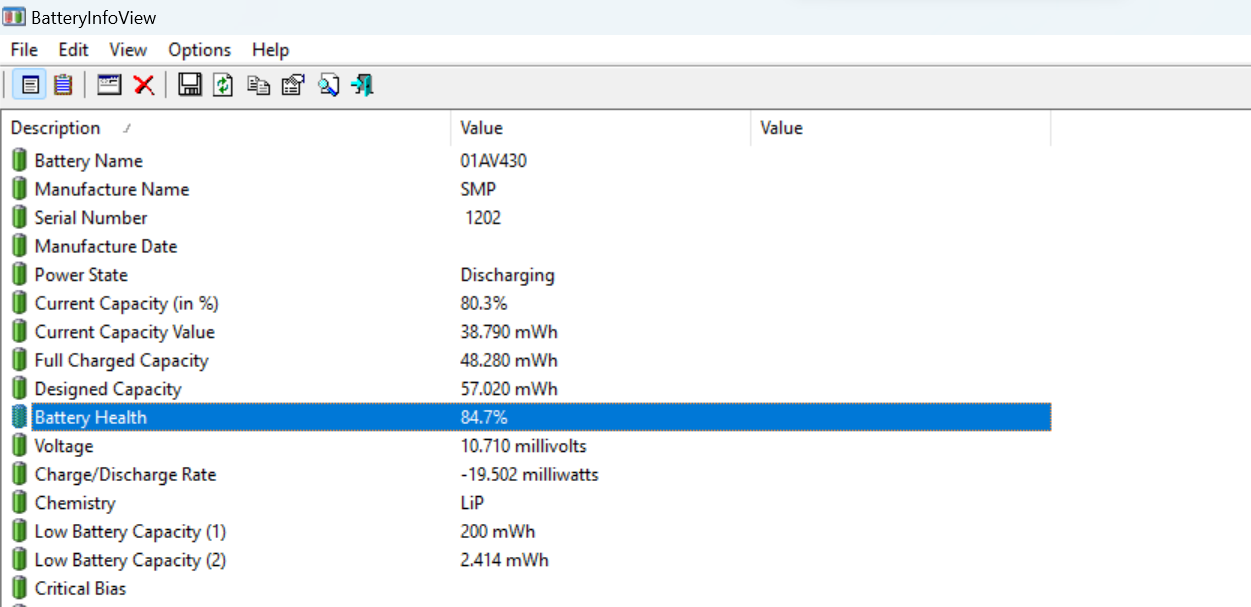Click the Discharging power state value
The width and height of the screenshot is (1251, 607).
tap(507, 275)
